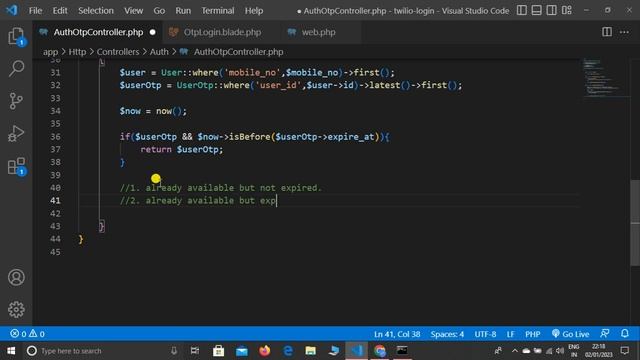
Task: Click comment '//1. already available but not expired.'
Action: (x=221, y=188)
